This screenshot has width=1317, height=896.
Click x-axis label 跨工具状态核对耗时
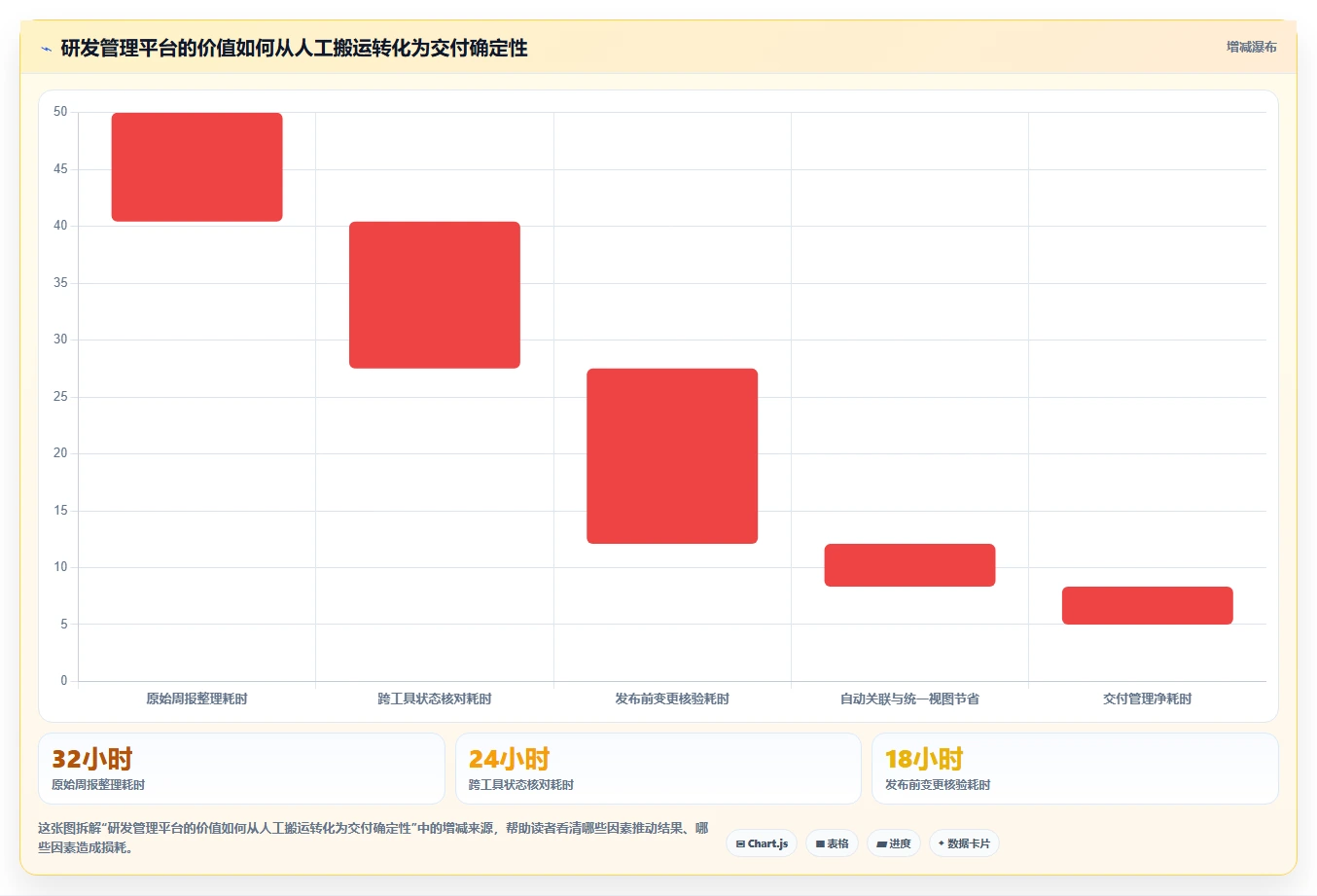[x=435, y=699]
